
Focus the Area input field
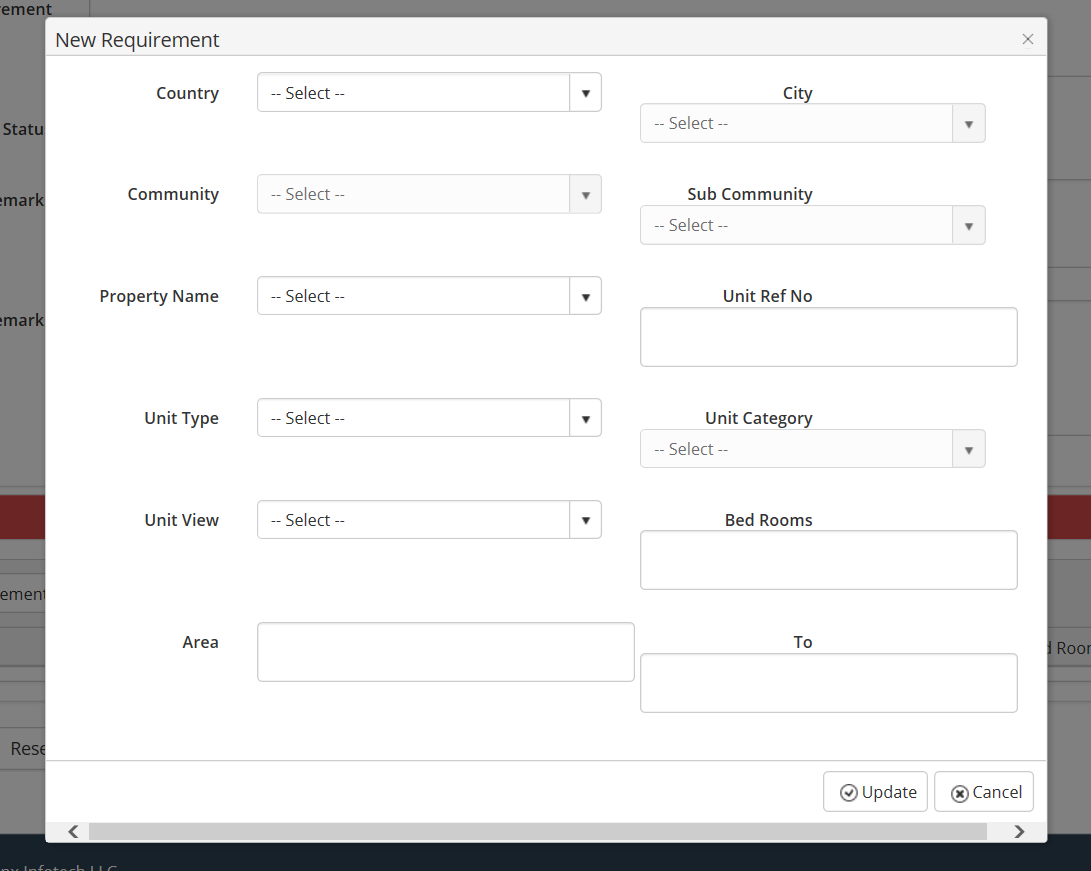coord(445,653)
